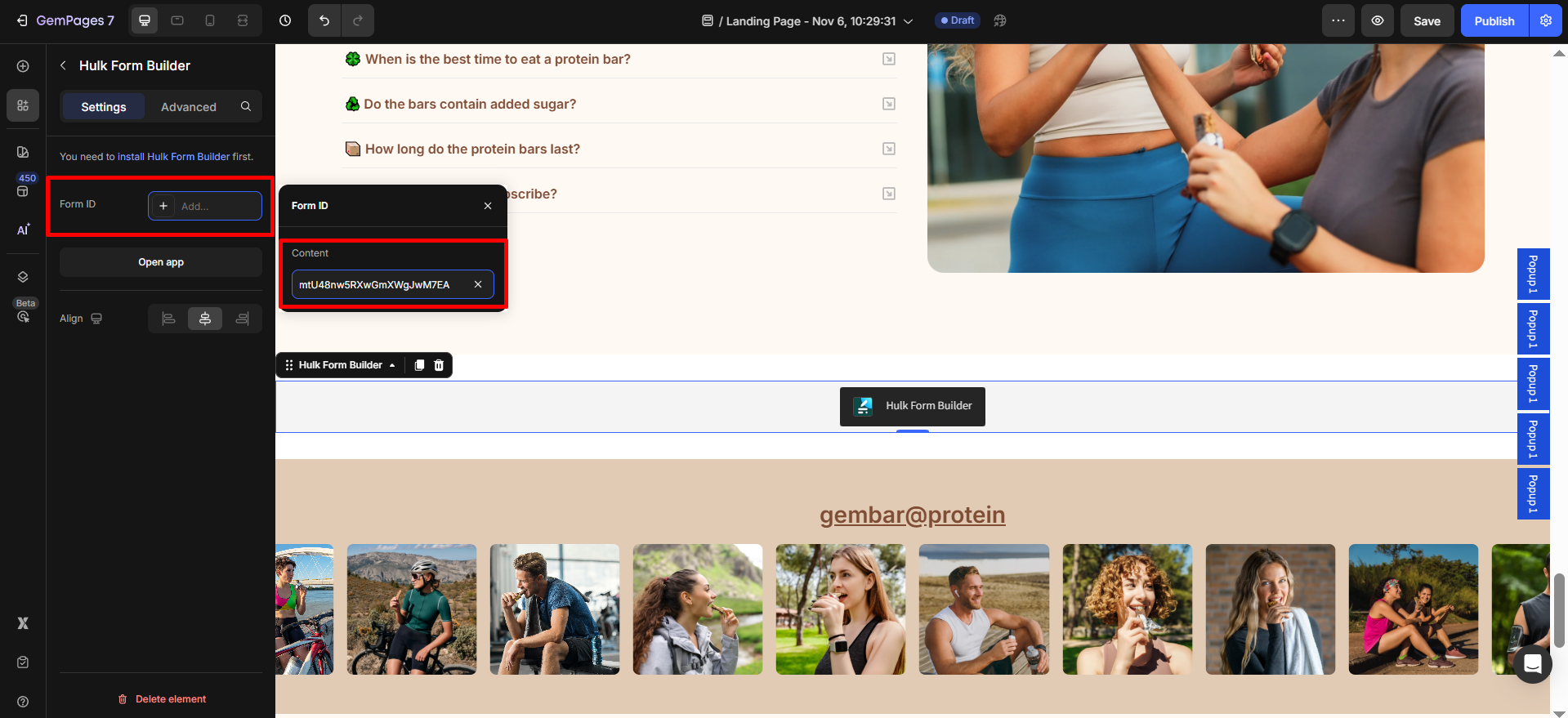Clear the Content form ID value
Viewport: 1568px width, 718px height.
(478, 284)
